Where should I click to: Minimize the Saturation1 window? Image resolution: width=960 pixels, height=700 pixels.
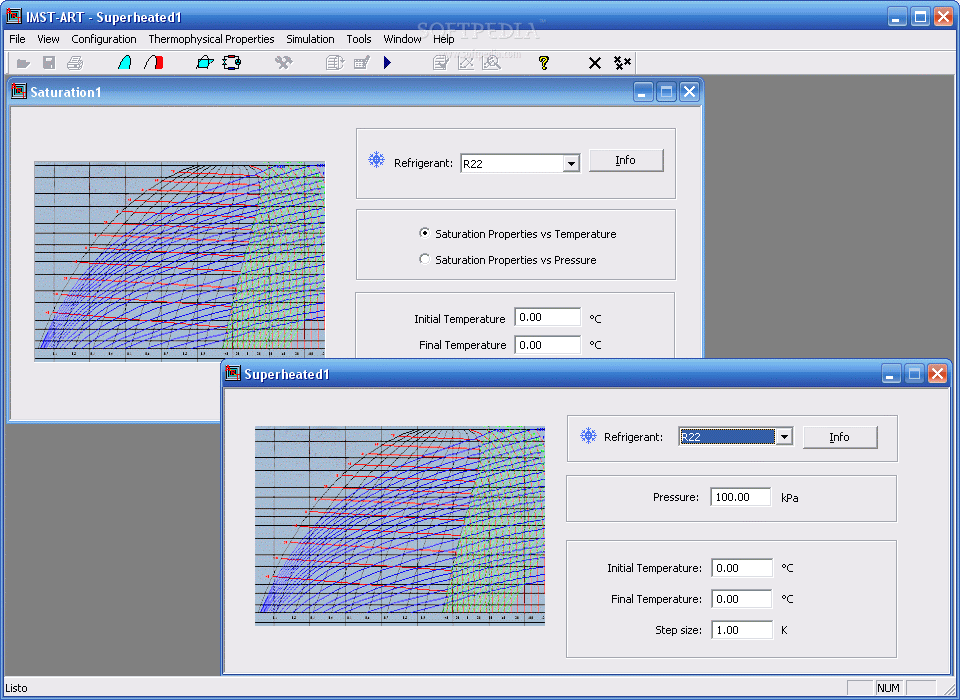[642, 92]
